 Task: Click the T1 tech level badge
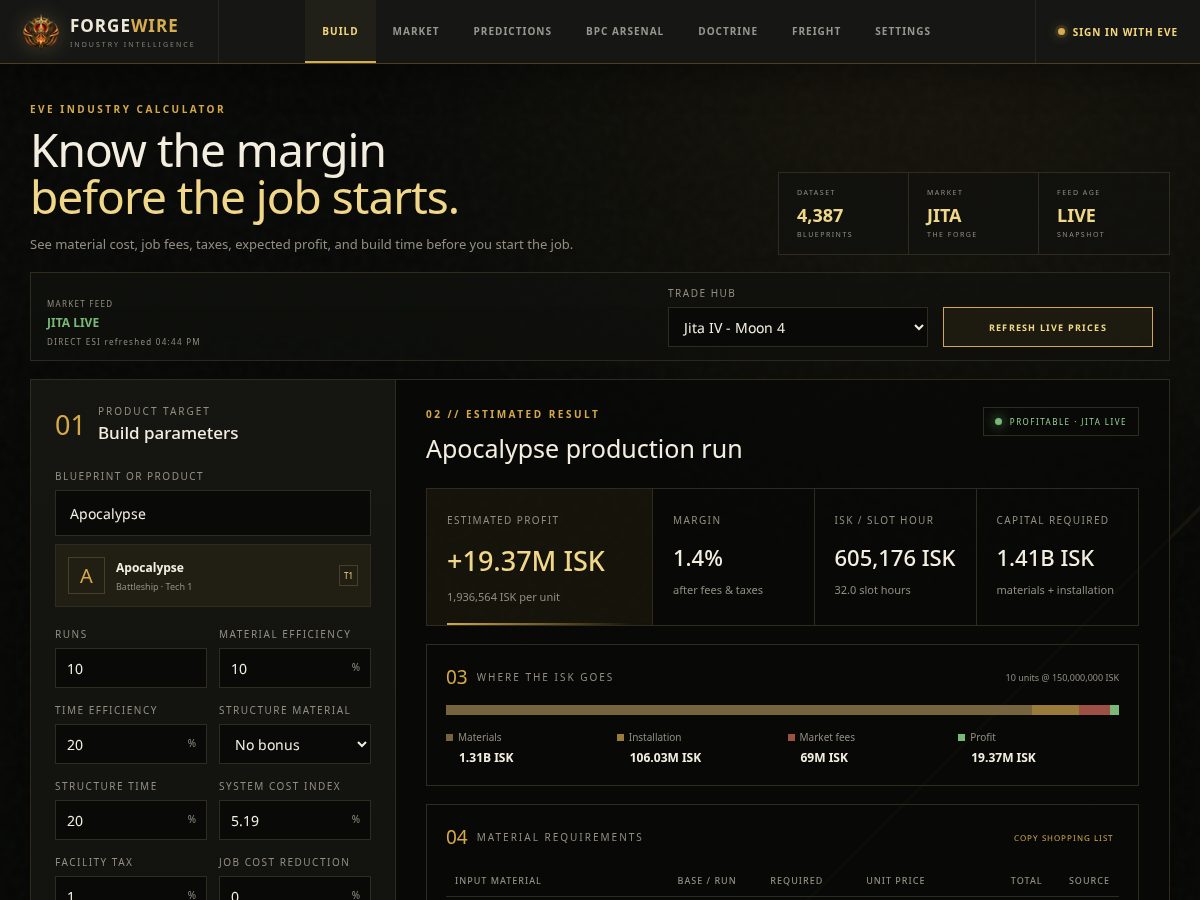pyautogui.click(x=348, y=576)
